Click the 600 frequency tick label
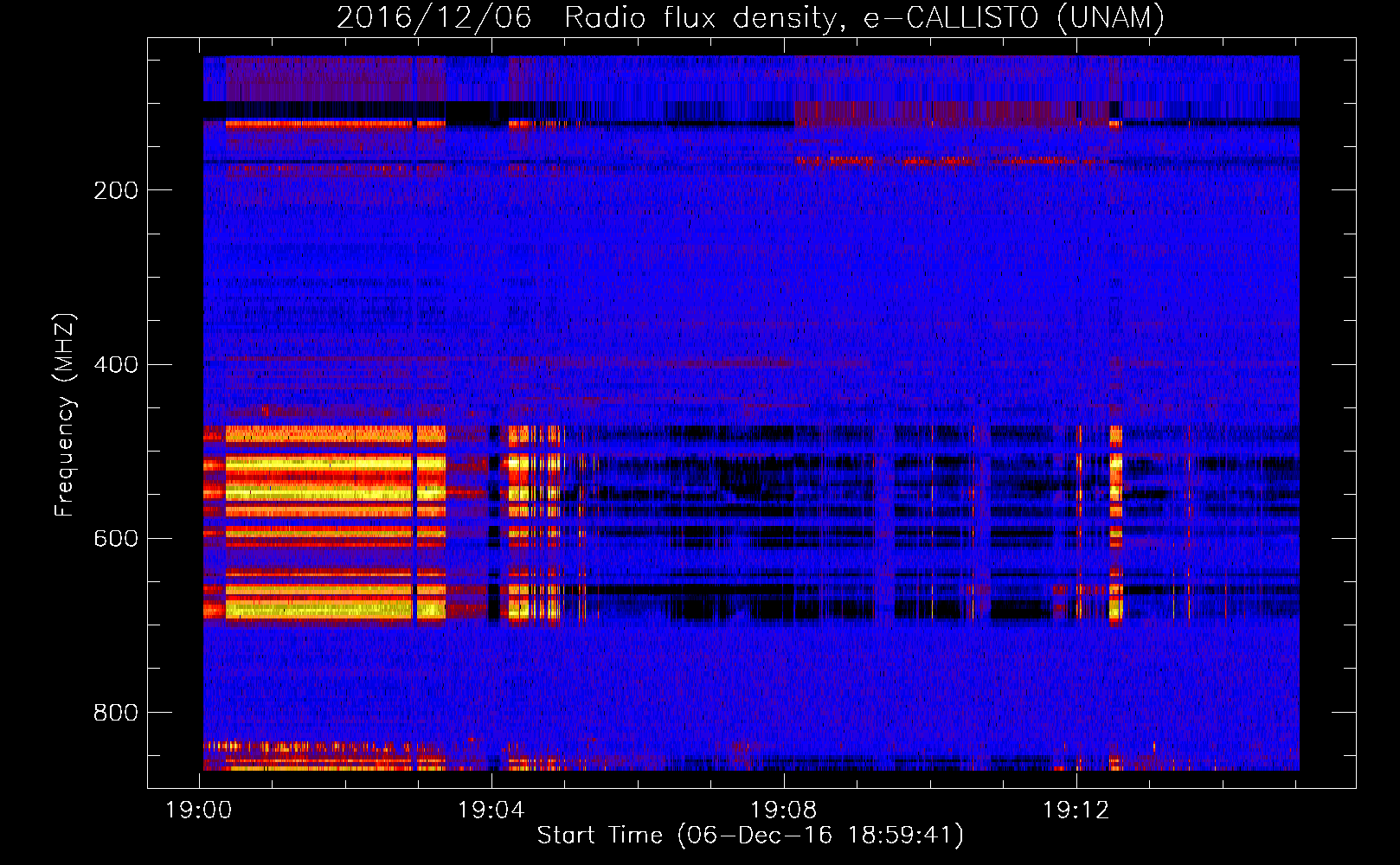Image resolution: width=1400 pixels, height=865 pixels. (x=116, y=539)
